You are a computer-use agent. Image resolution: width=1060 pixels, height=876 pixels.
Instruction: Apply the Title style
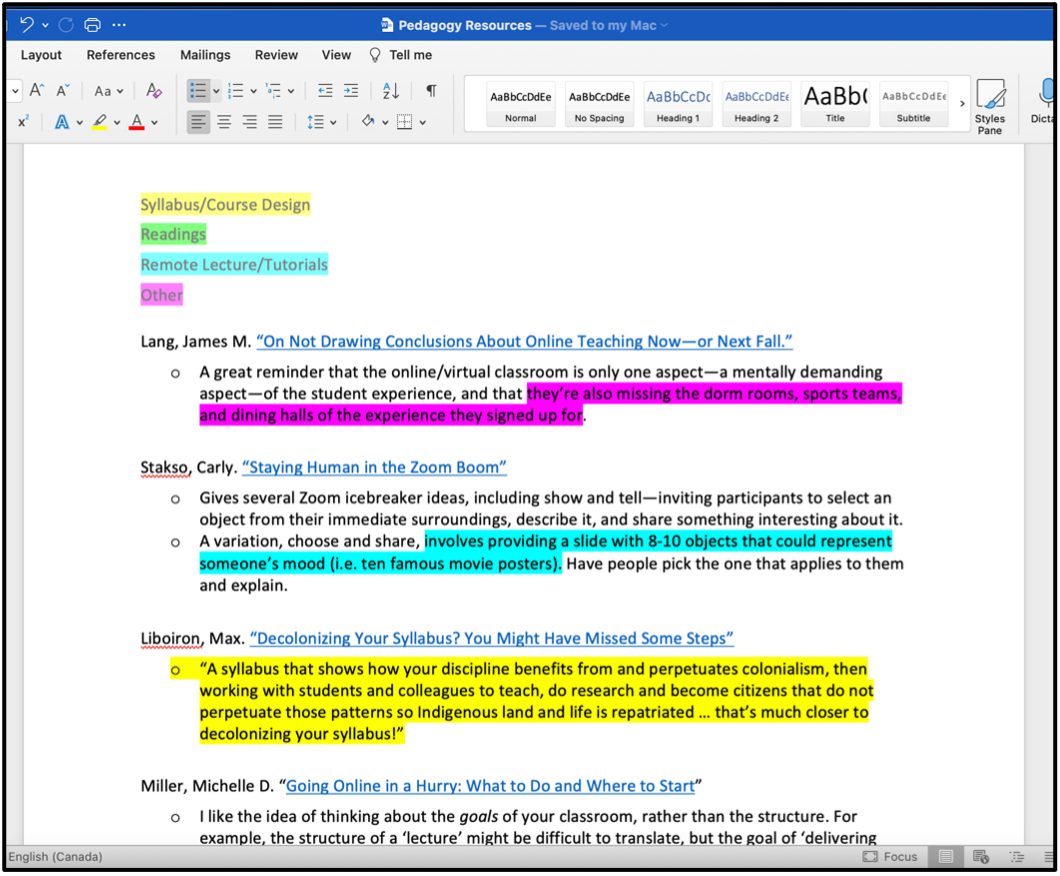835,104
